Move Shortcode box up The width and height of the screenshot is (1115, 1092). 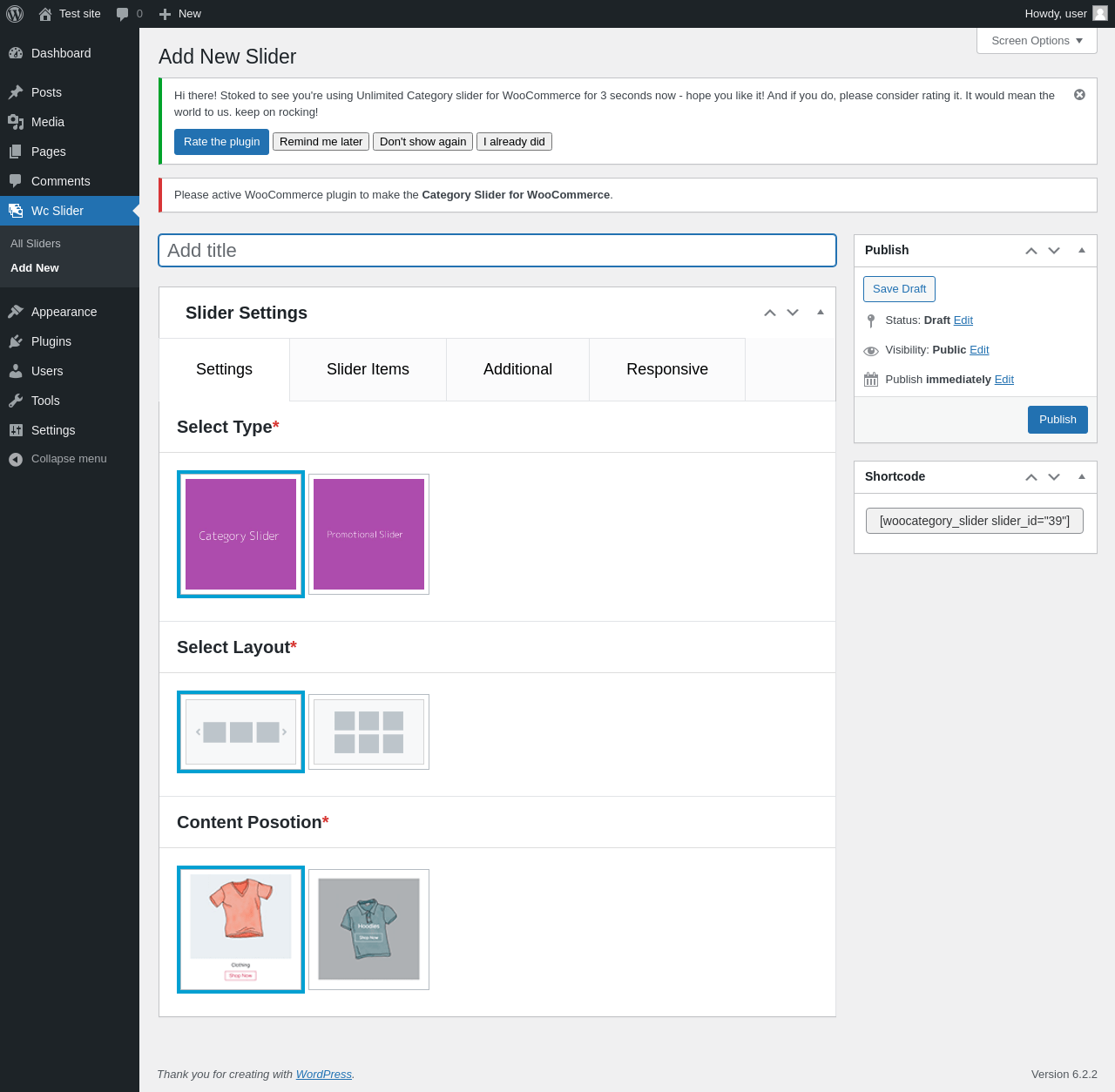click(x=1031, y=477)
